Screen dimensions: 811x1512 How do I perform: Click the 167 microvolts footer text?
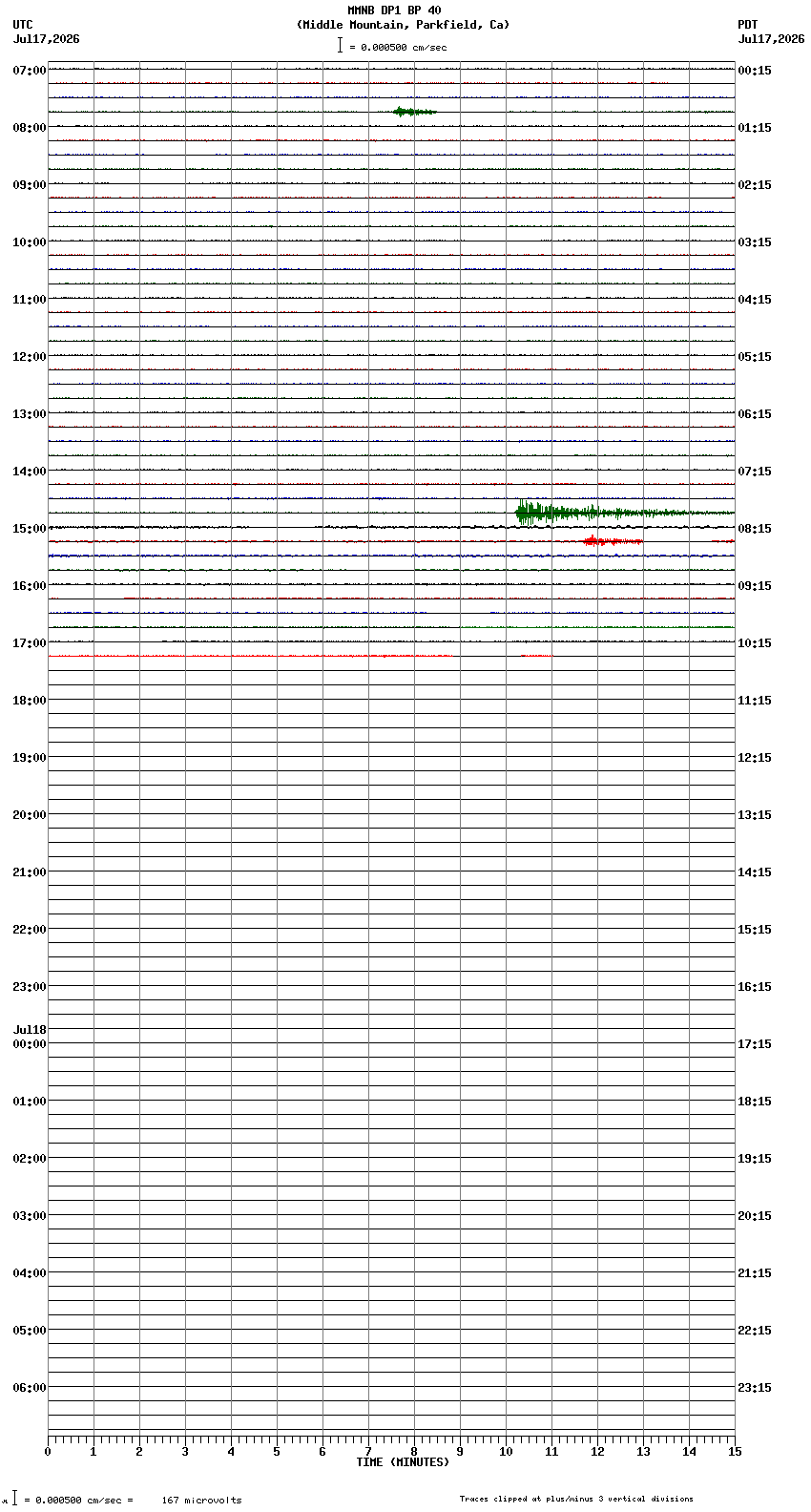201,1501
